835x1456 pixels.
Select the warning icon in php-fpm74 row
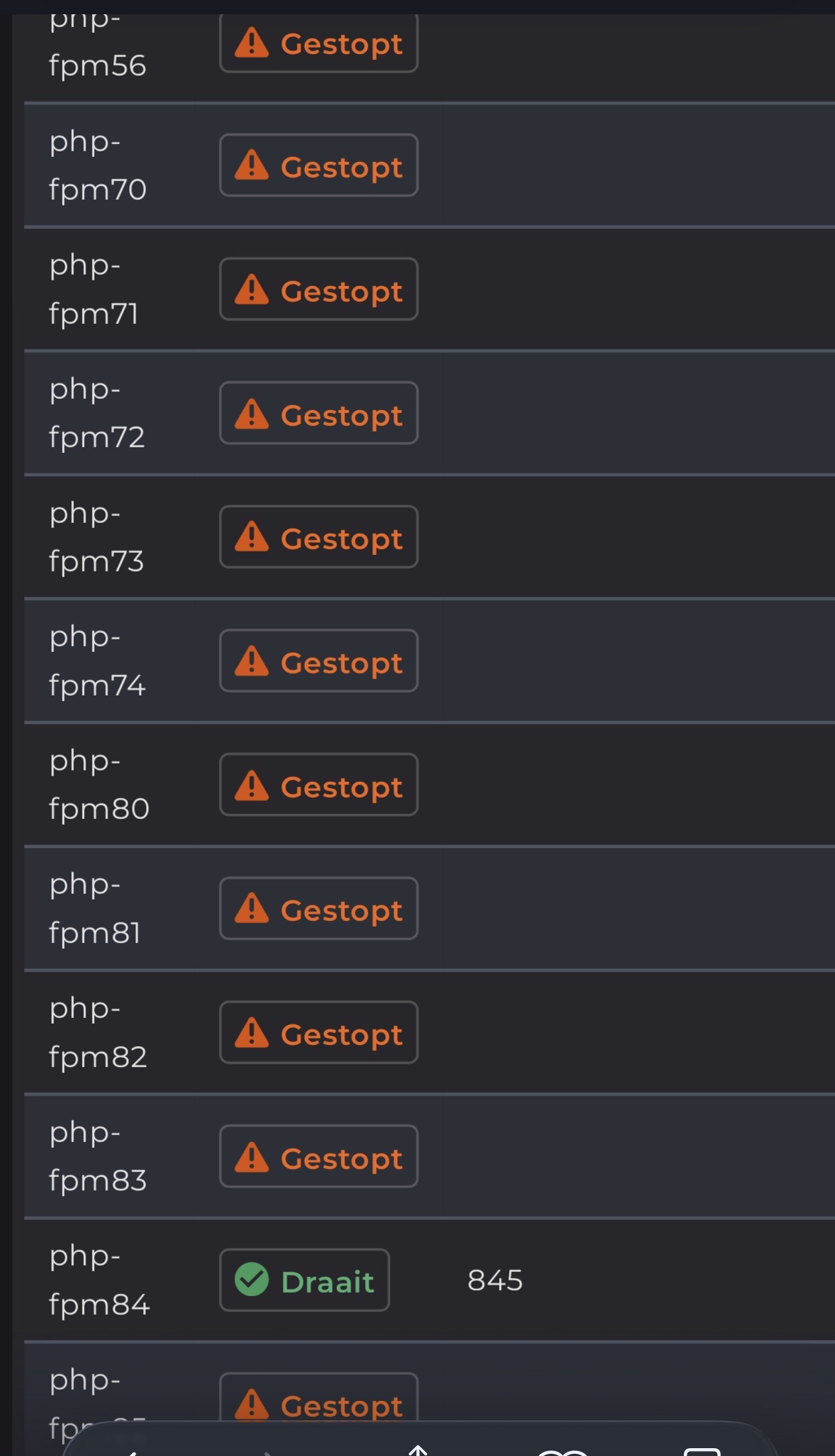point(252,661)
